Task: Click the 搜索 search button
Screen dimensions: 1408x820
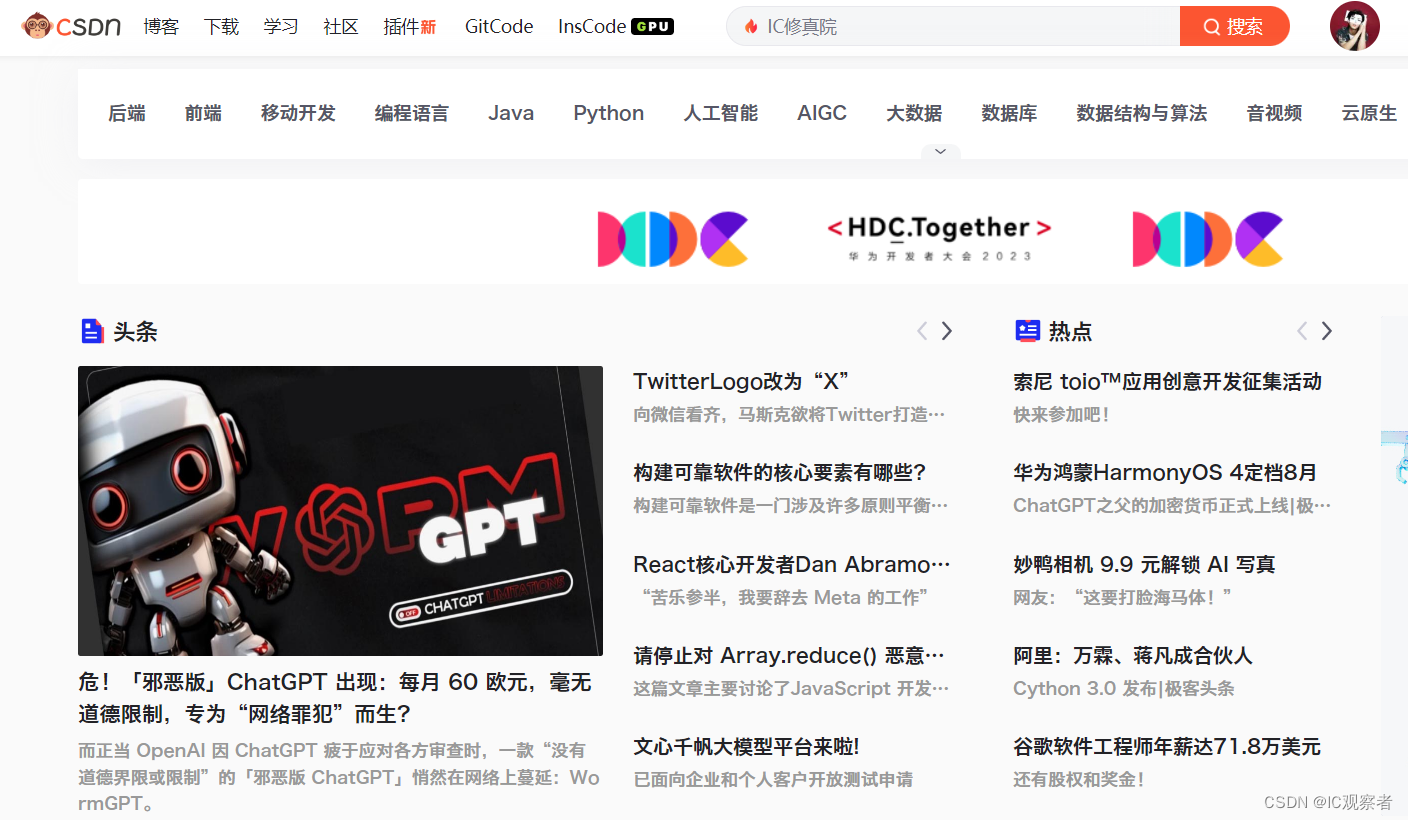Action: [1235, 27]
